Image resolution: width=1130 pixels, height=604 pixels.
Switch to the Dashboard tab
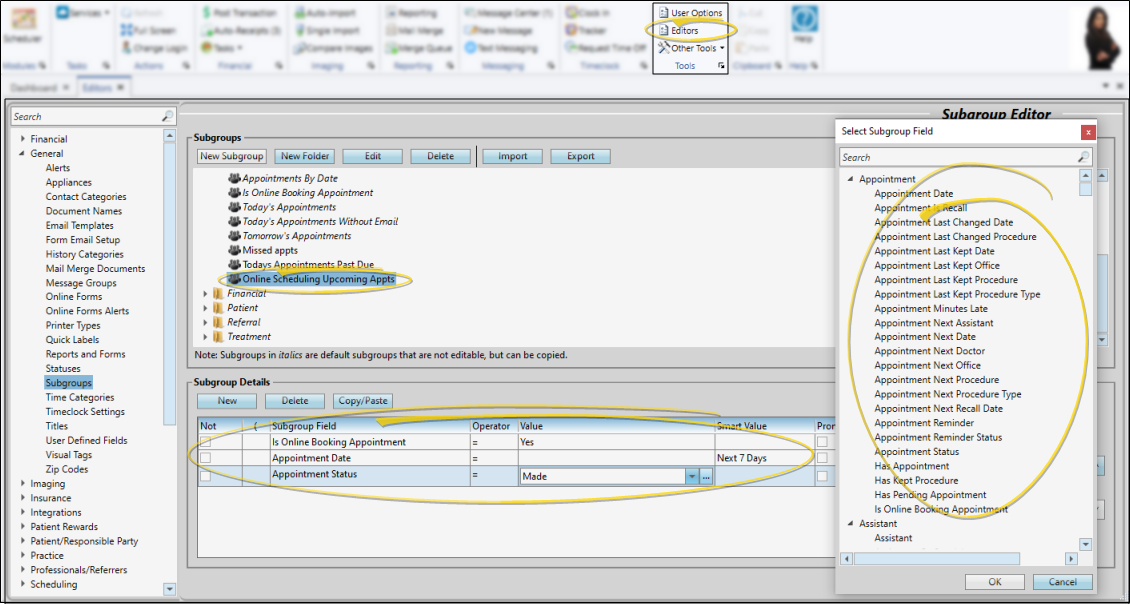pyautogui.click(x=34, y=88)
